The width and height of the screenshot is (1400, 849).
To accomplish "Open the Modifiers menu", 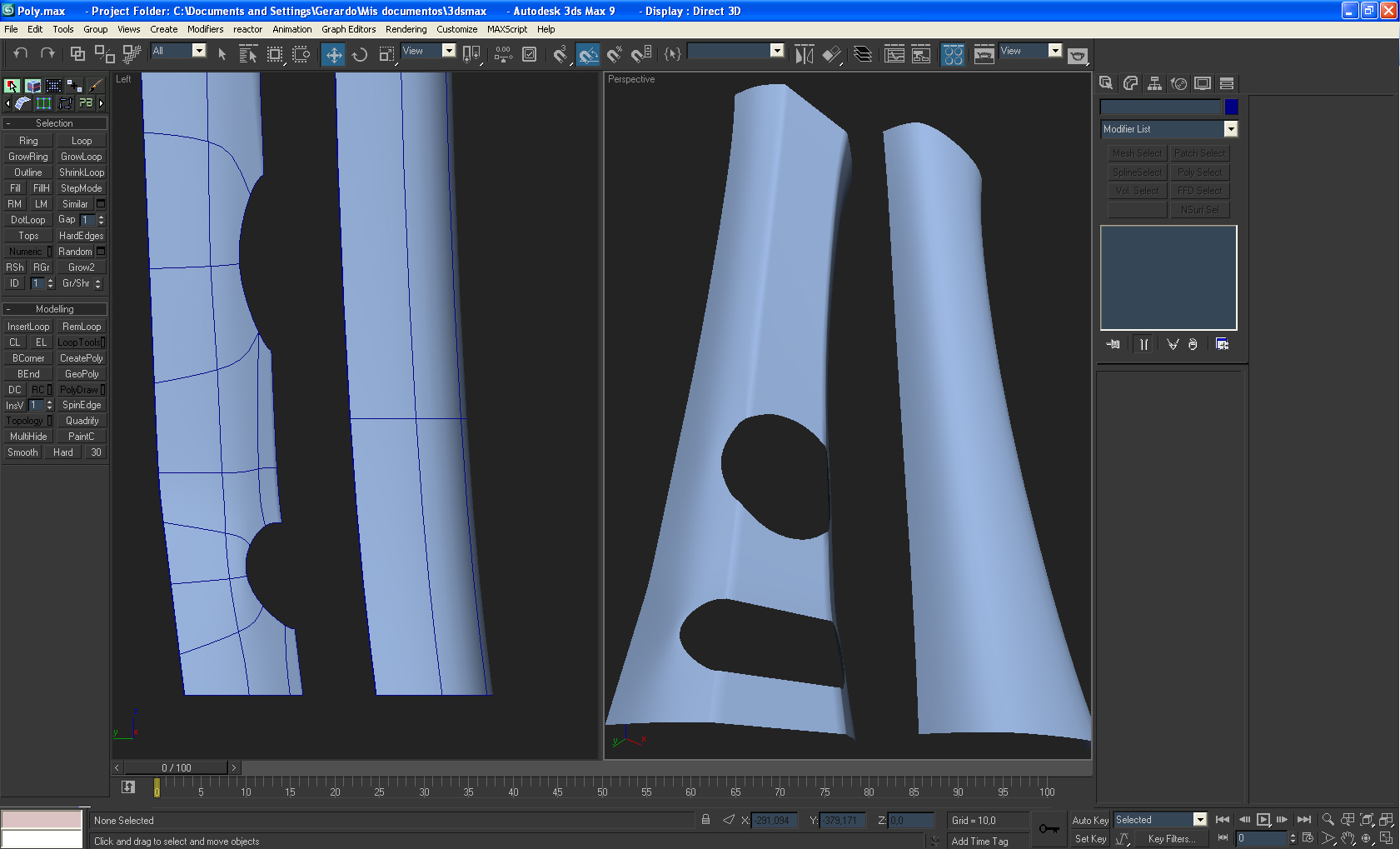I will pyautogui.click(x=205, y=29).
